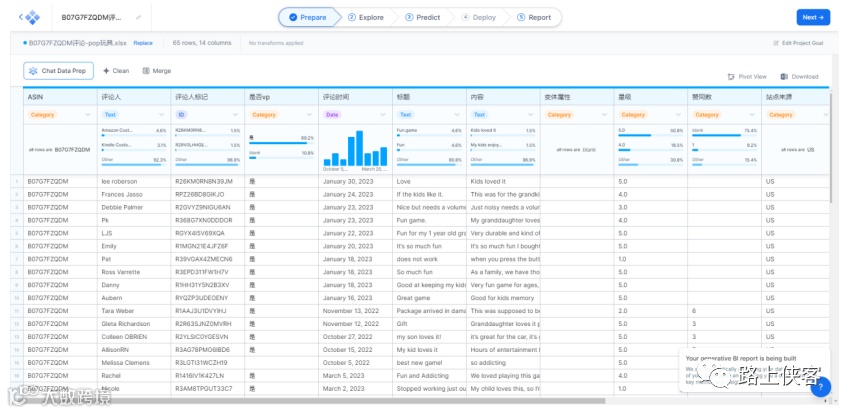Switch to Pivot View
Viewport: 849px width, 413px height.
[747, 77]
